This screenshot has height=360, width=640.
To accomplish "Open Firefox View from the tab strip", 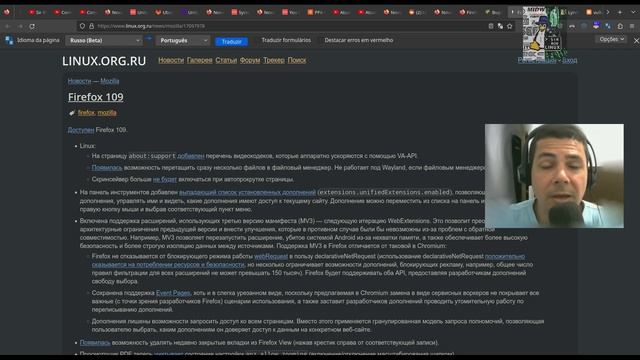I will coord(7,12).
